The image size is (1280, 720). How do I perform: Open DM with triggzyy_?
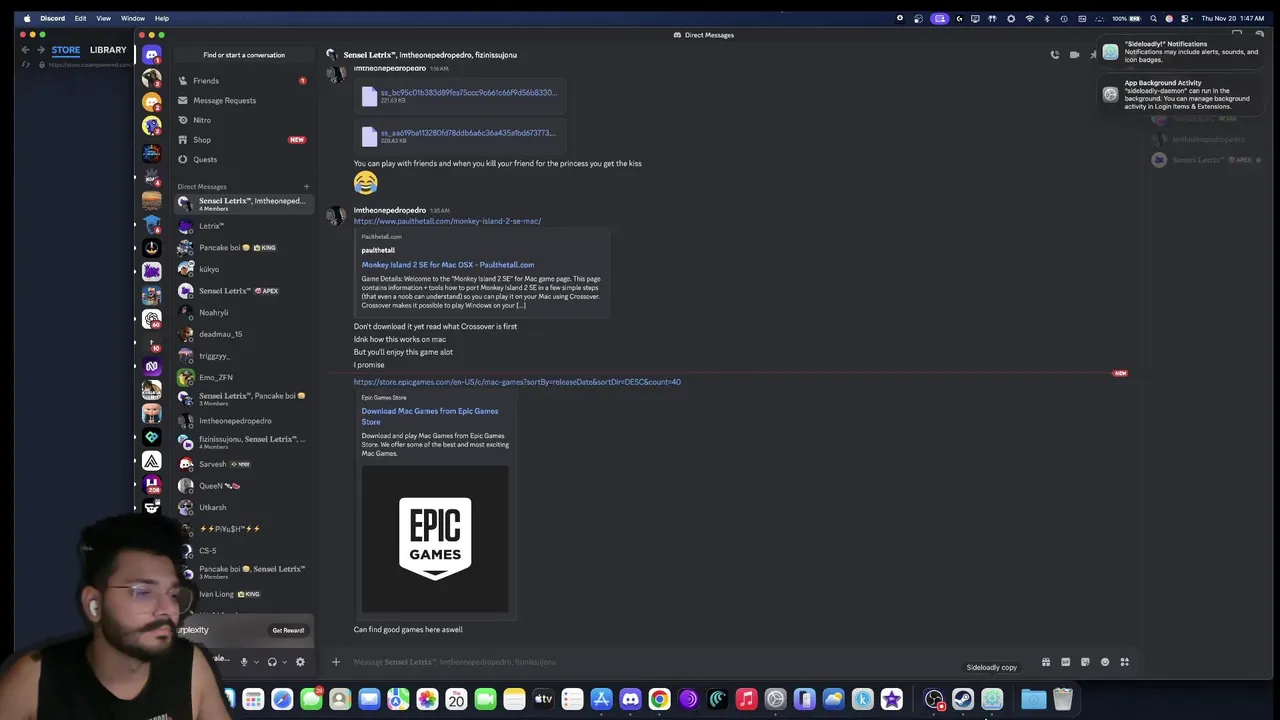coord(243,356)
